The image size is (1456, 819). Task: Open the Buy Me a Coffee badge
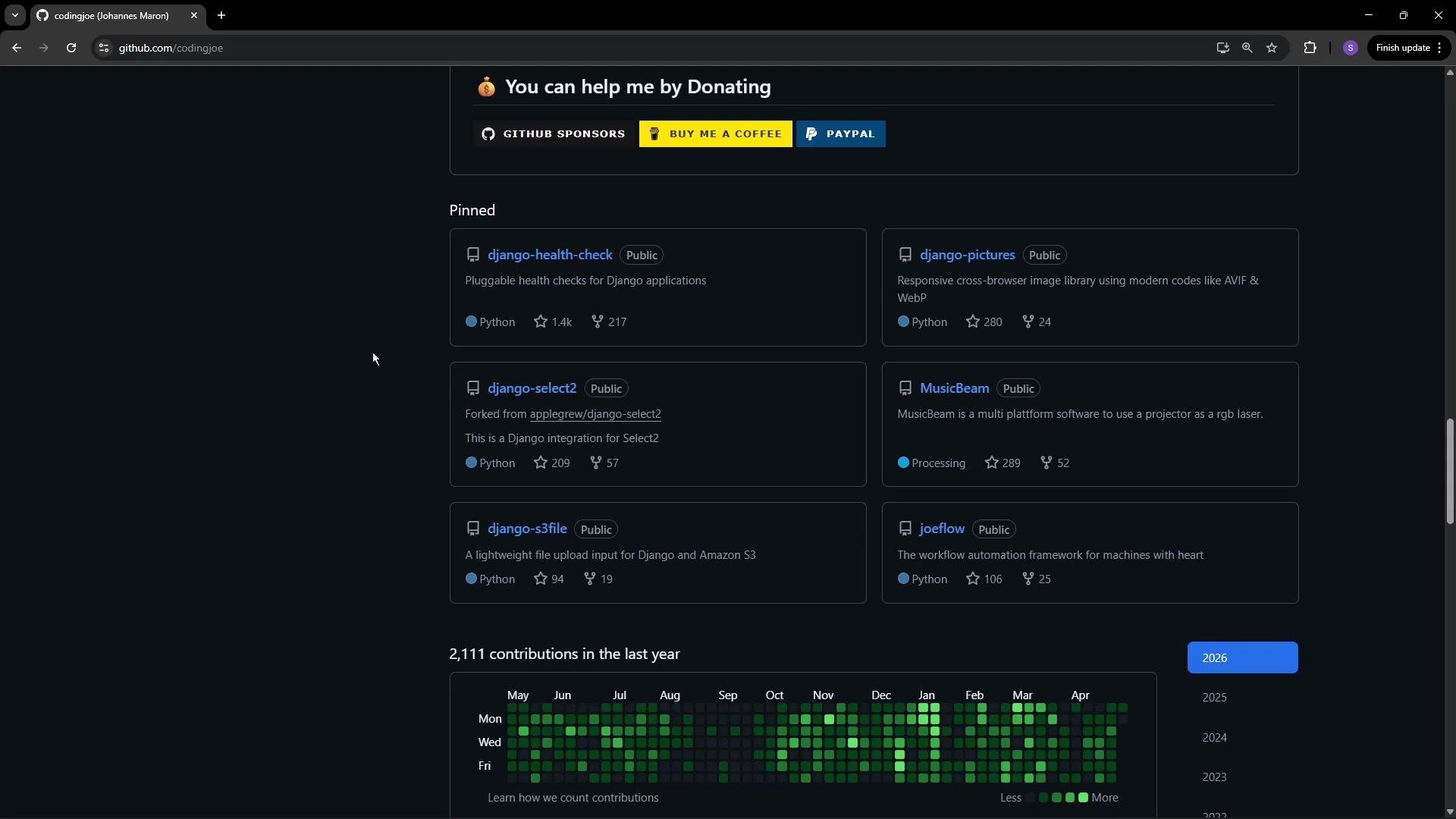tap(716, 134)
